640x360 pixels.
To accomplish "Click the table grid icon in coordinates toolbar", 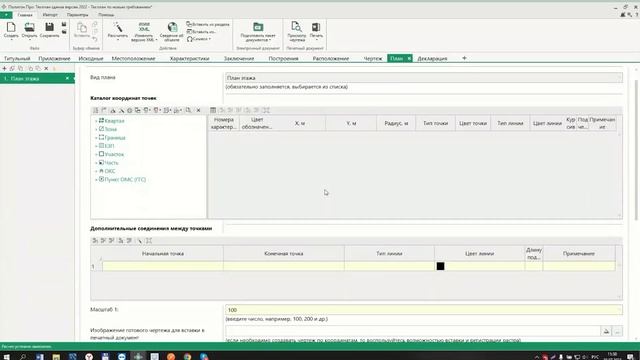I will coord(213,110).
